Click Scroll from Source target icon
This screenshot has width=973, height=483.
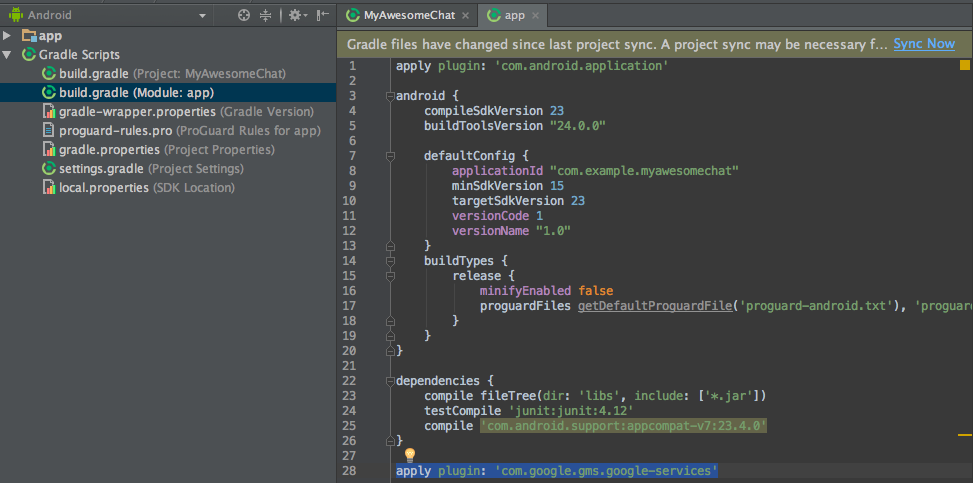[244, 16]
